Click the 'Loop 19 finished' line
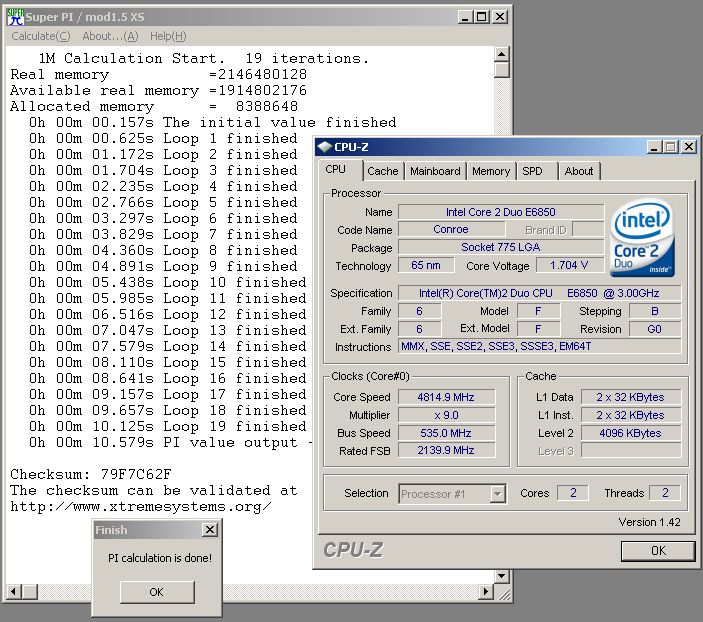The height and width of the screenshot is (622, 703). pos(168,426)
